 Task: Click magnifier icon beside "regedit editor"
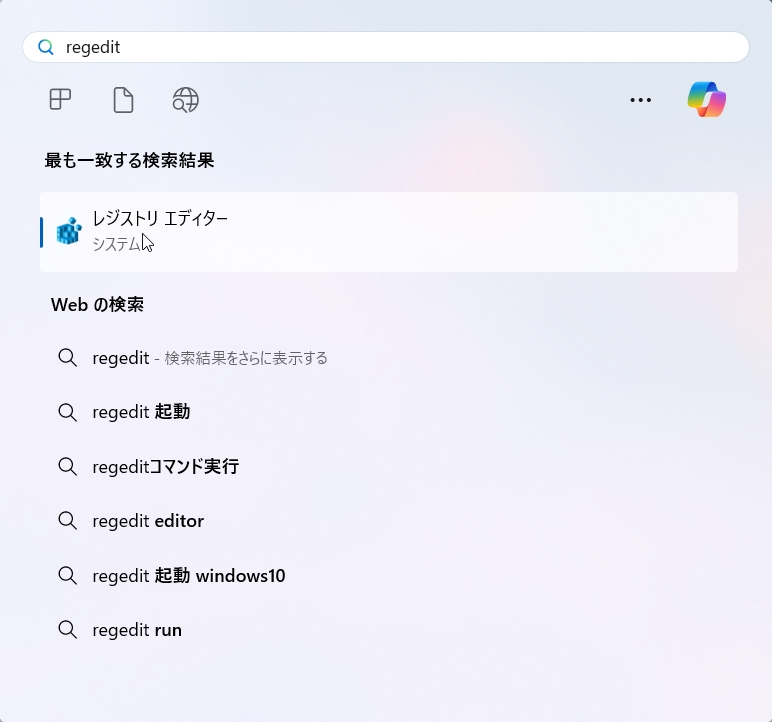tap(67, 521)
